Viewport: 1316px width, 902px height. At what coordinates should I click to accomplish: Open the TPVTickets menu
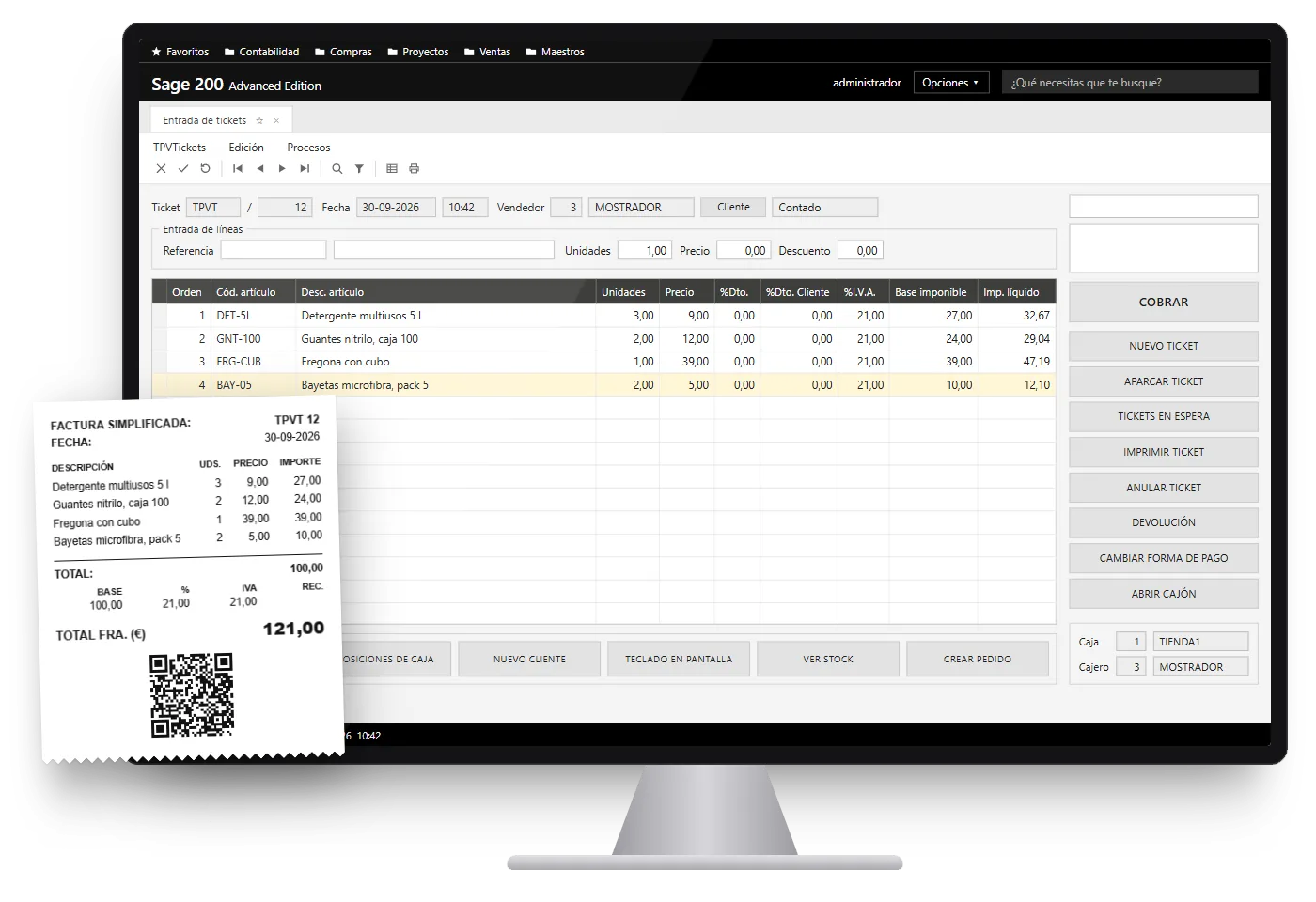(180, 148)
